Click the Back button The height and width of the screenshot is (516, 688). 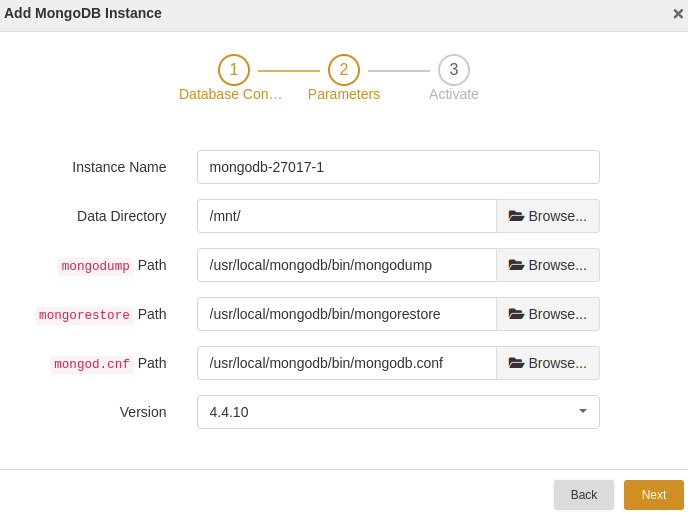584,495
